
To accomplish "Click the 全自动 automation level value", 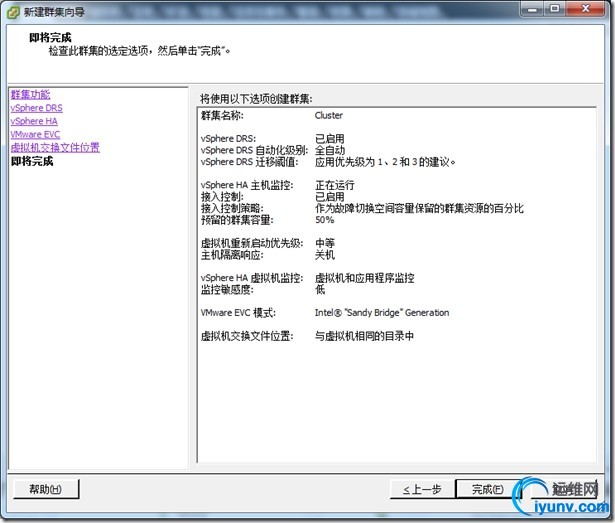I will click(x=329, y=150).
